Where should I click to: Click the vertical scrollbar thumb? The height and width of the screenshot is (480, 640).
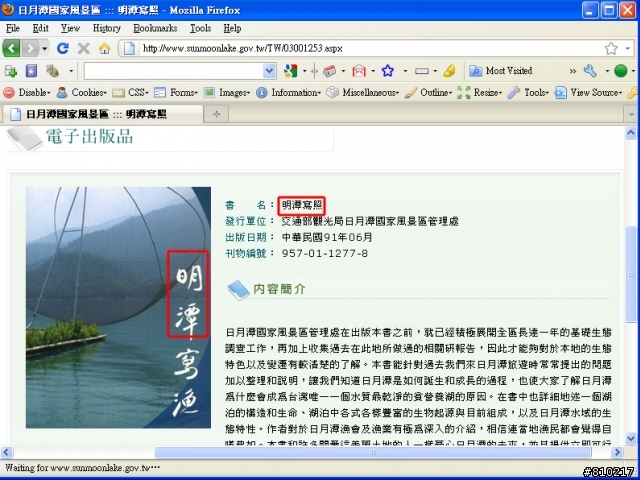pos(631,273)
